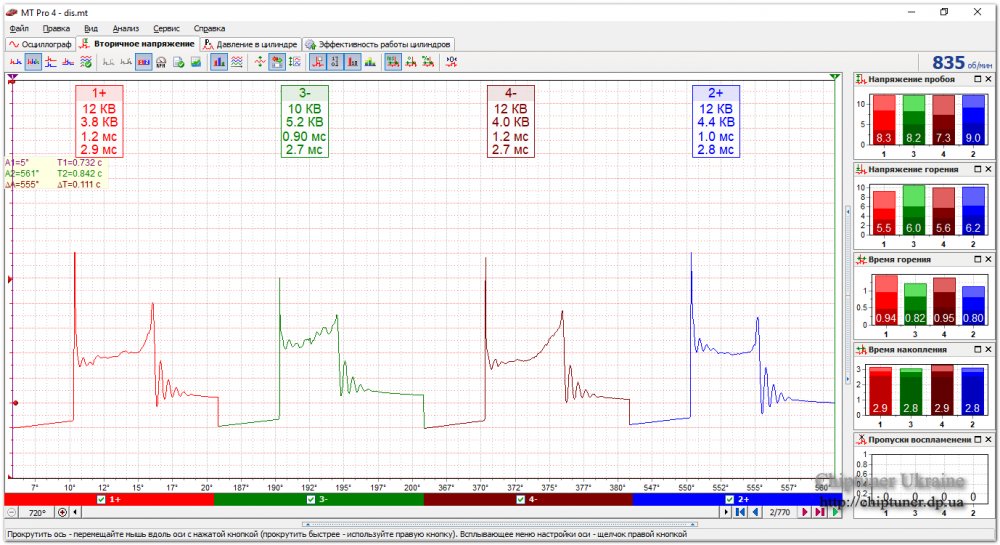The image size is (1000, 545).
Task: Click the blue 2+ cylinder info box
Action: pyautogui.click(x=716, y=121)
